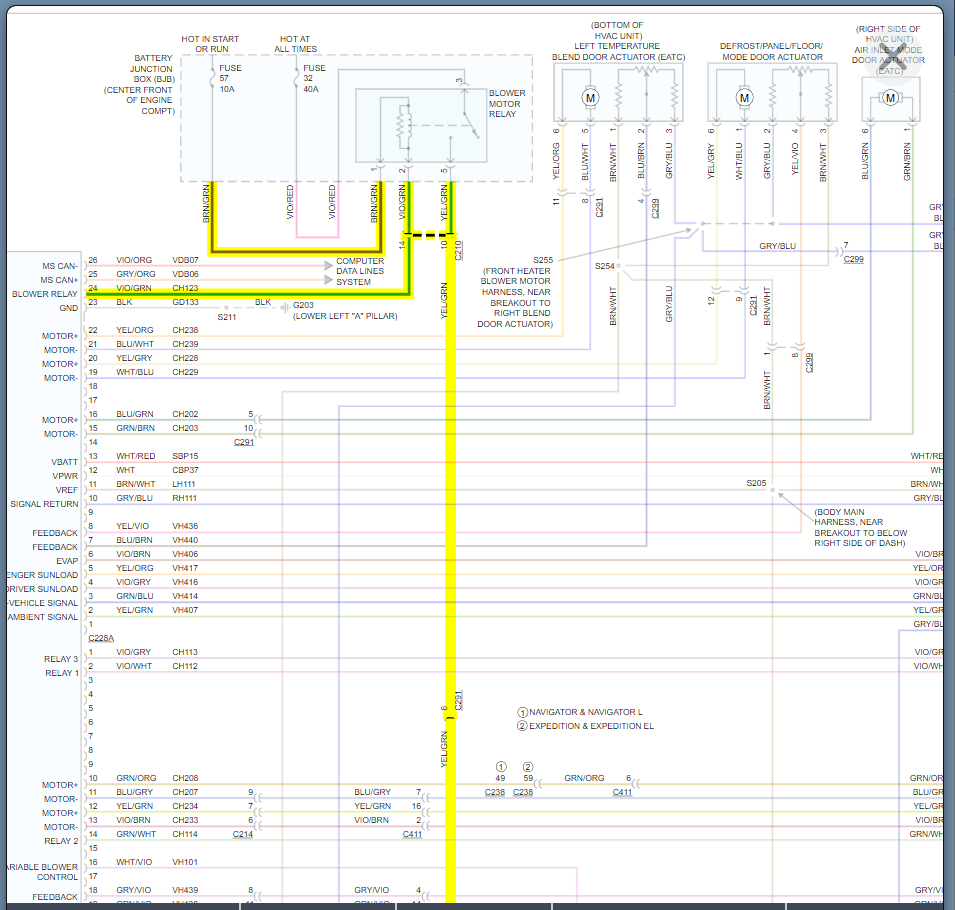
Task: Click the Expedition & Expedition EL note
Action: point(591,726)
